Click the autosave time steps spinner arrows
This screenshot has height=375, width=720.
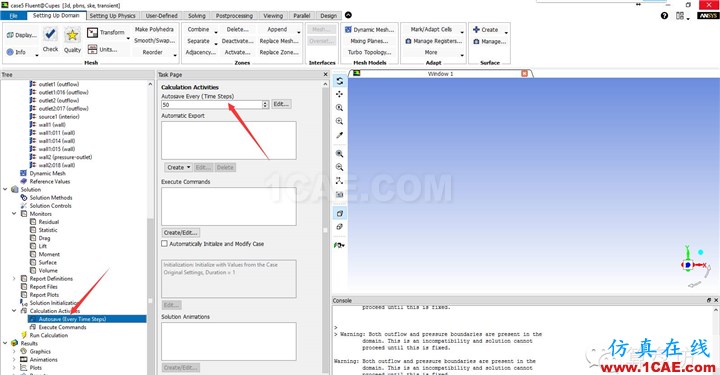pyautogui.click(x=265, y=105)
